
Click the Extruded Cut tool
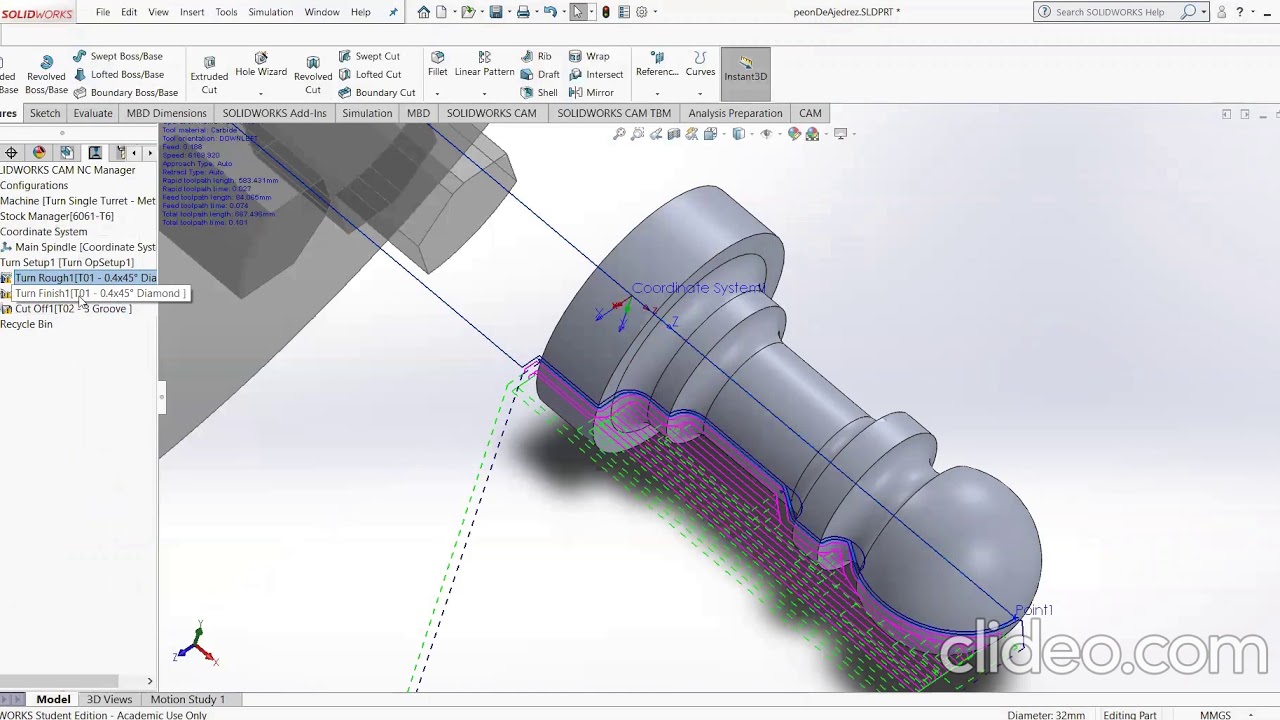click(209, 75)
